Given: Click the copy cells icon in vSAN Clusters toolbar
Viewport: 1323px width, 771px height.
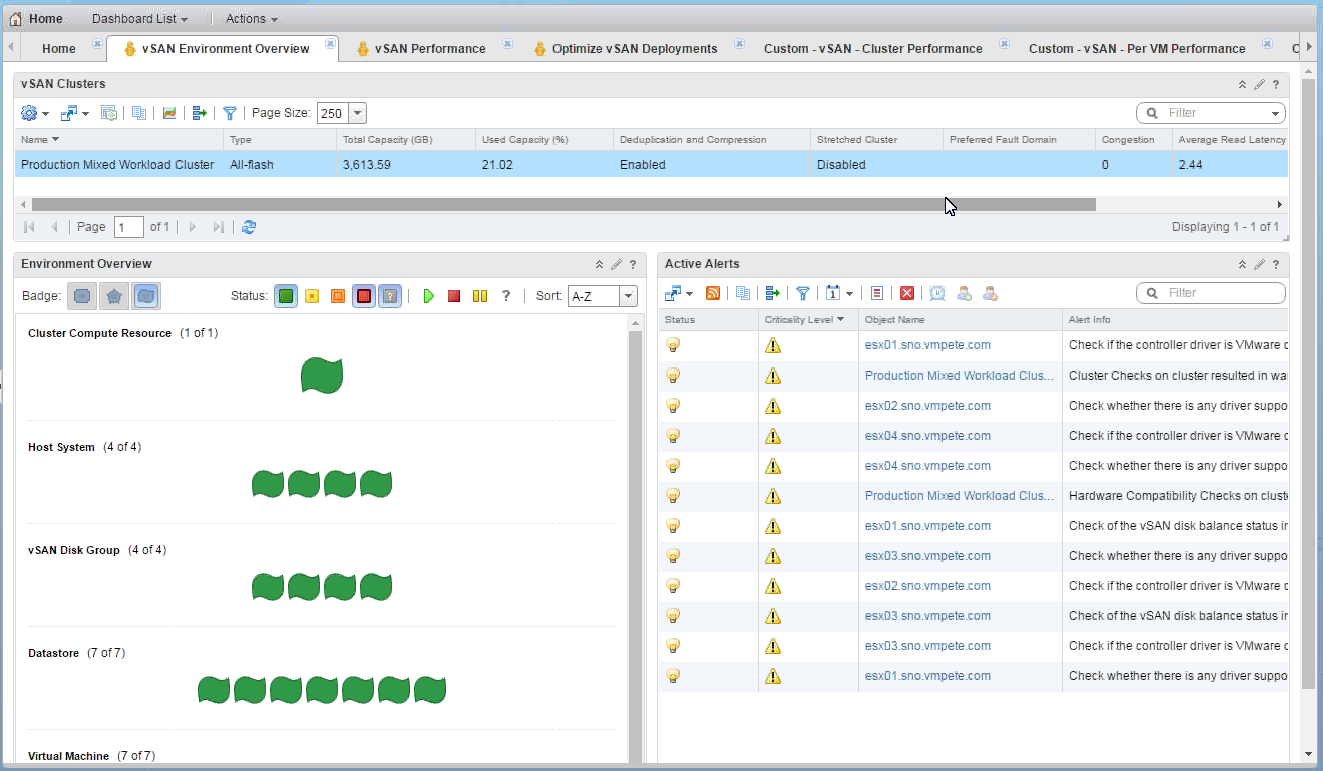Looking at the screenshot, I should [140, 113].
